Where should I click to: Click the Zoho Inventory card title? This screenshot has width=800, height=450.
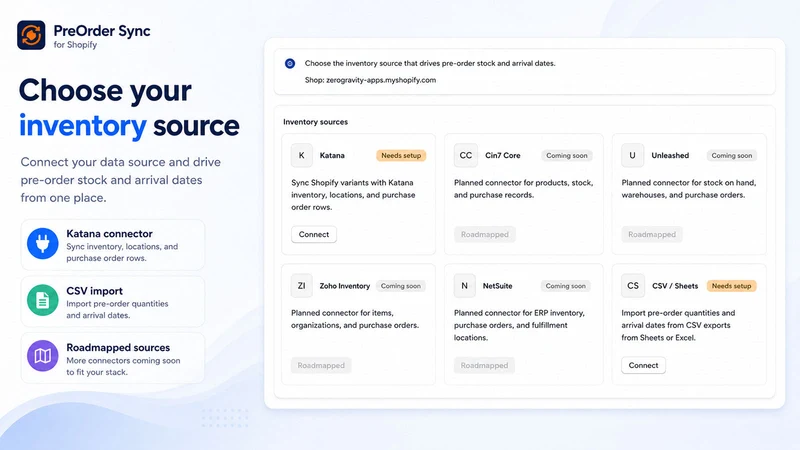click(345, 286)
